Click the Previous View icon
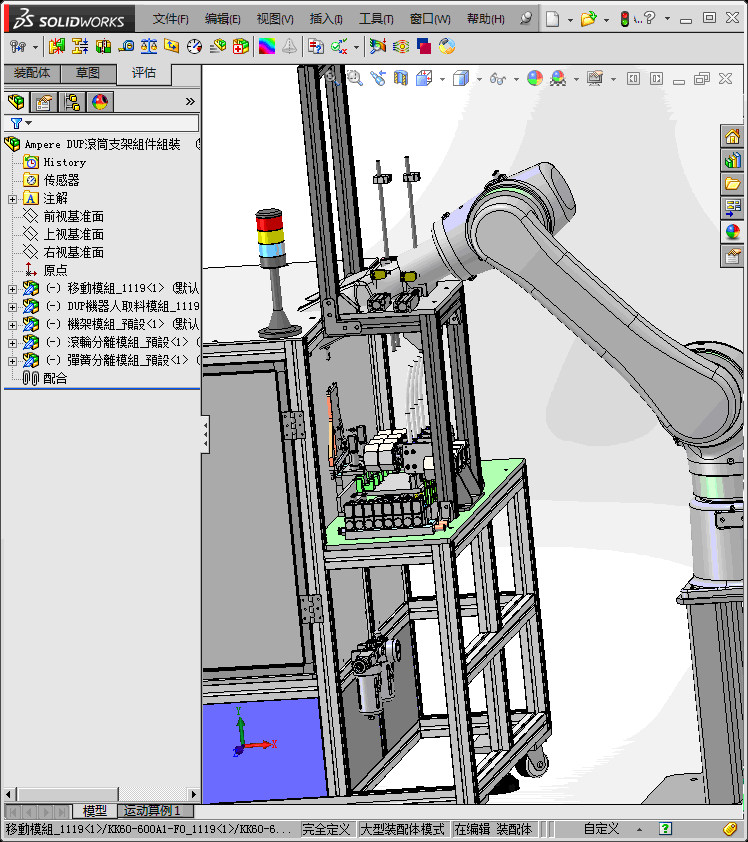 (x=378, y=78)
